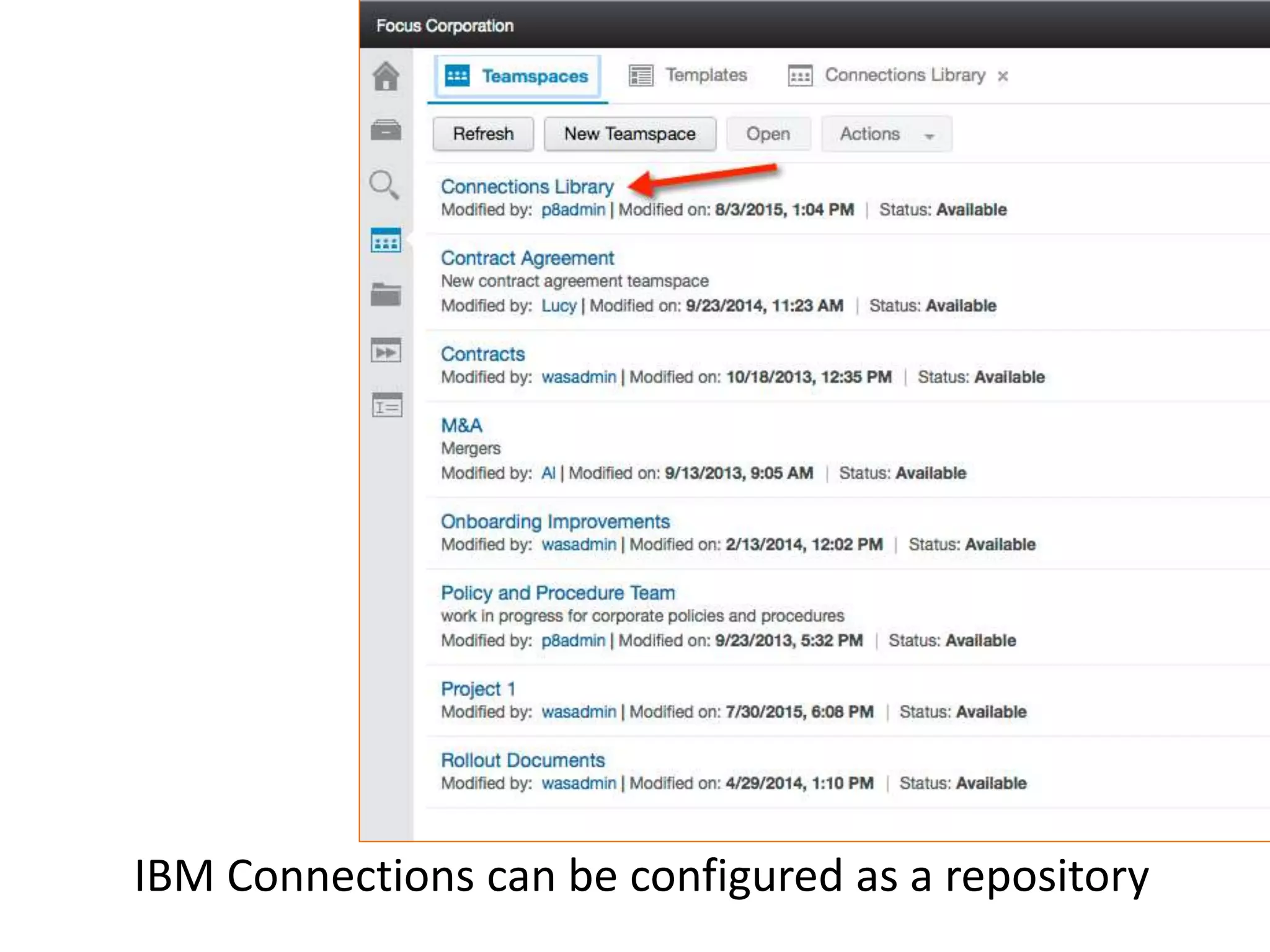Image resolution: width=1270 pixels, height=952 pixels.
Task: Open the Project 1 teamspace link
Action: 478,689
